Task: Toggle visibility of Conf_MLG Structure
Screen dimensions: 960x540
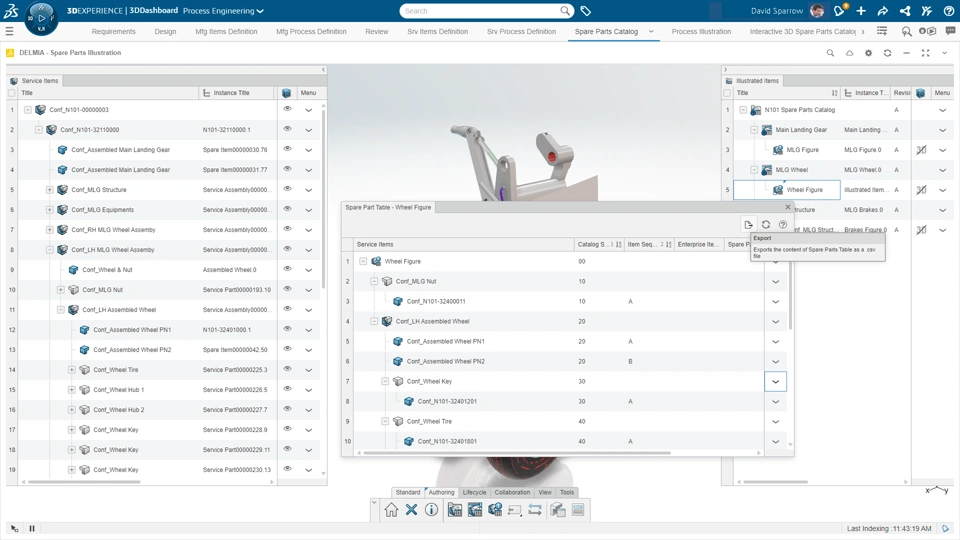Action: [287, 189]
